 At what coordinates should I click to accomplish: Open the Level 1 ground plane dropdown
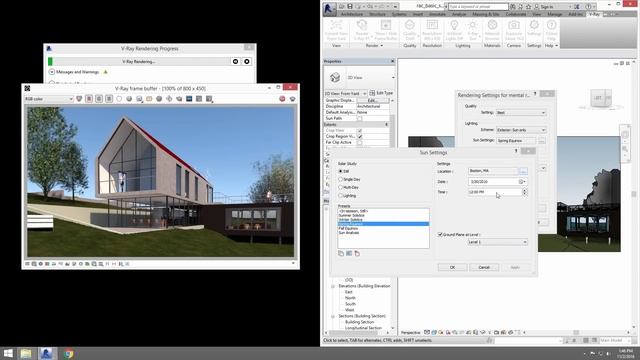click(x=497, y=242)
